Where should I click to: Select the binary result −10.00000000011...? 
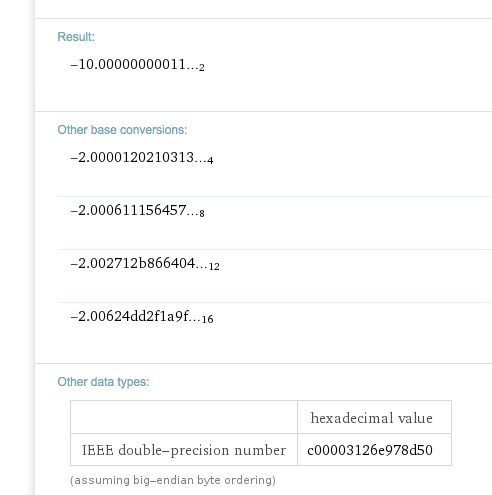pos(137,65)
